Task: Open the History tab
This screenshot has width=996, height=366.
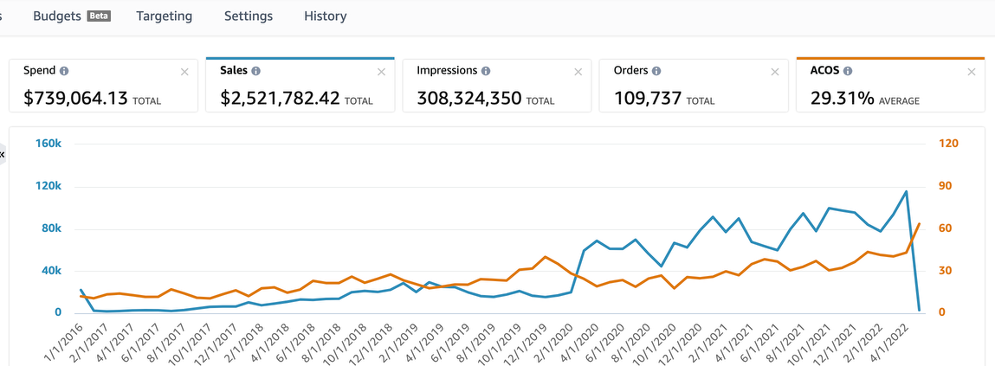Action: (x=325, y=16)
